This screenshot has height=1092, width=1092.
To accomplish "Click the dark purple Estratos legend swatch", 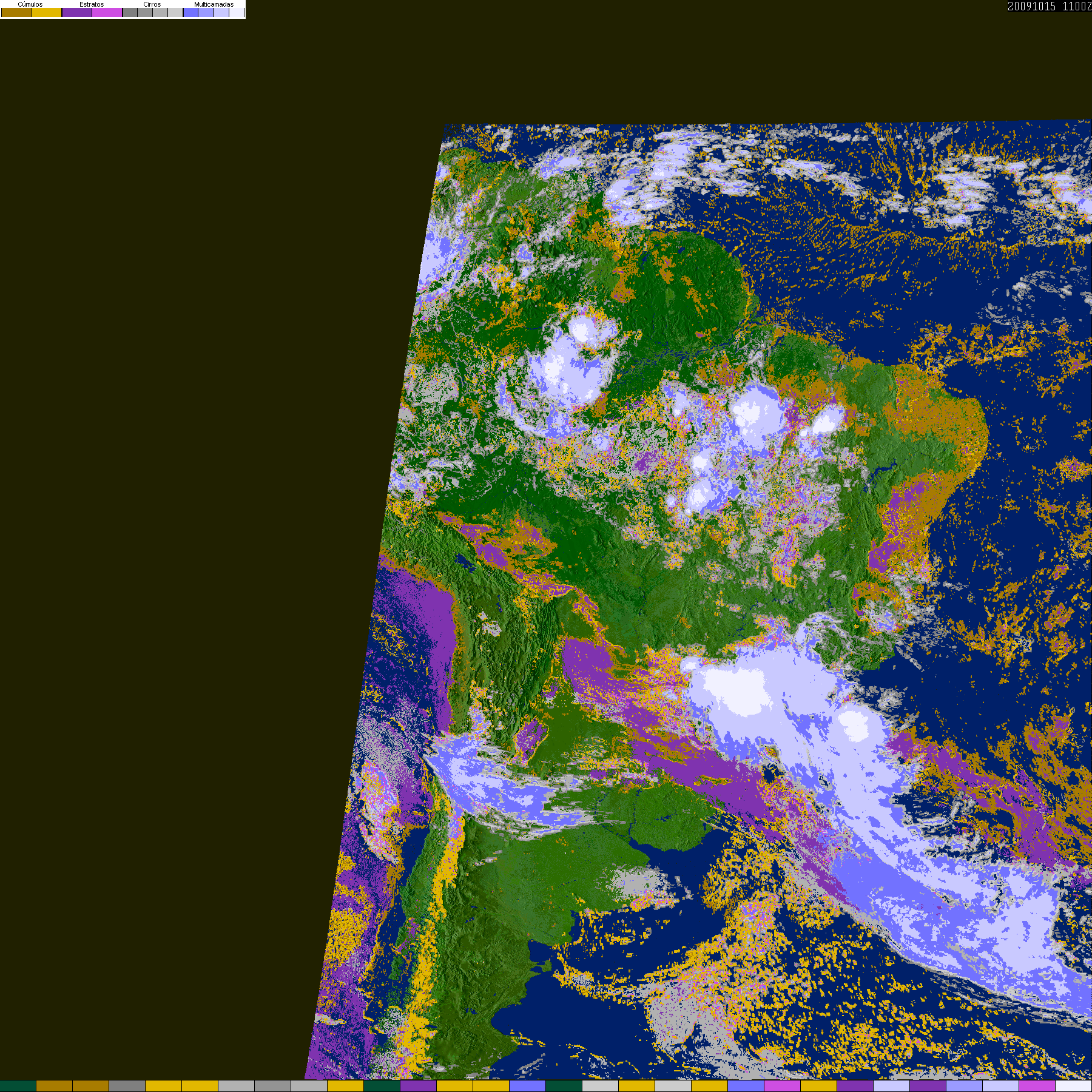I will click(77, 12).
